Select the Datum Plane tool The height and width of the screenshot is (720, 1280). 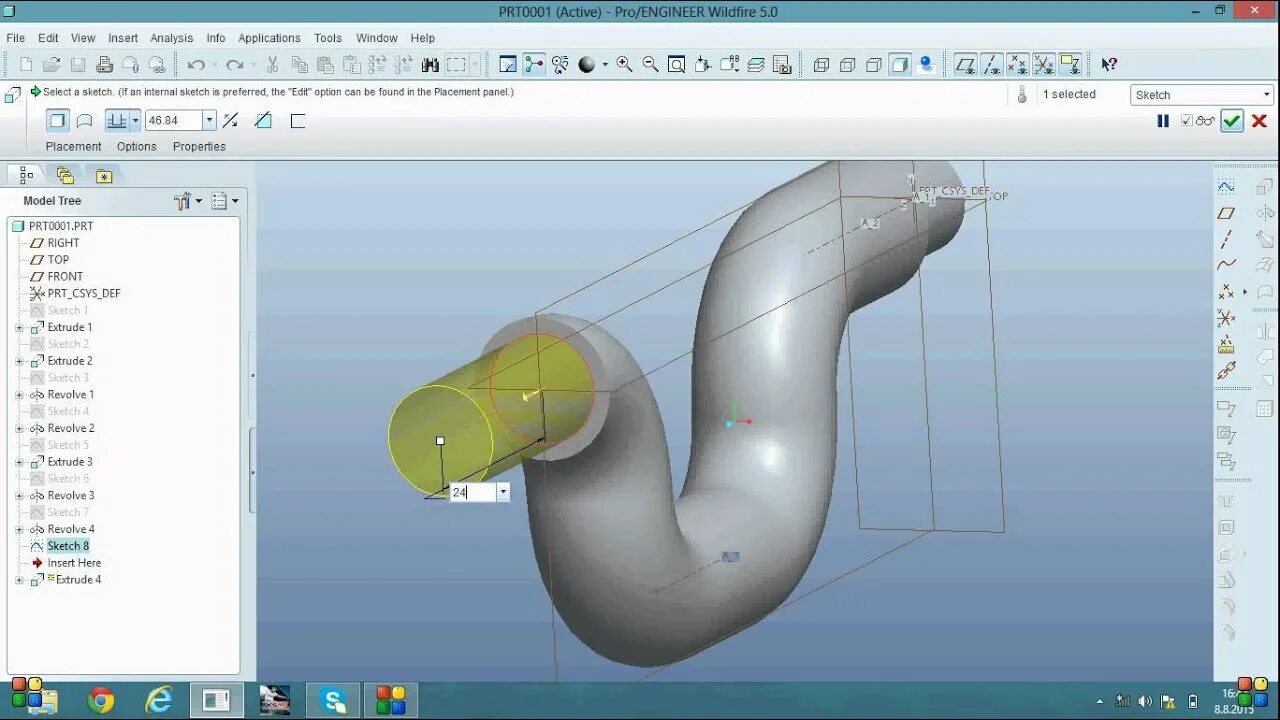tap(1226, 213)
